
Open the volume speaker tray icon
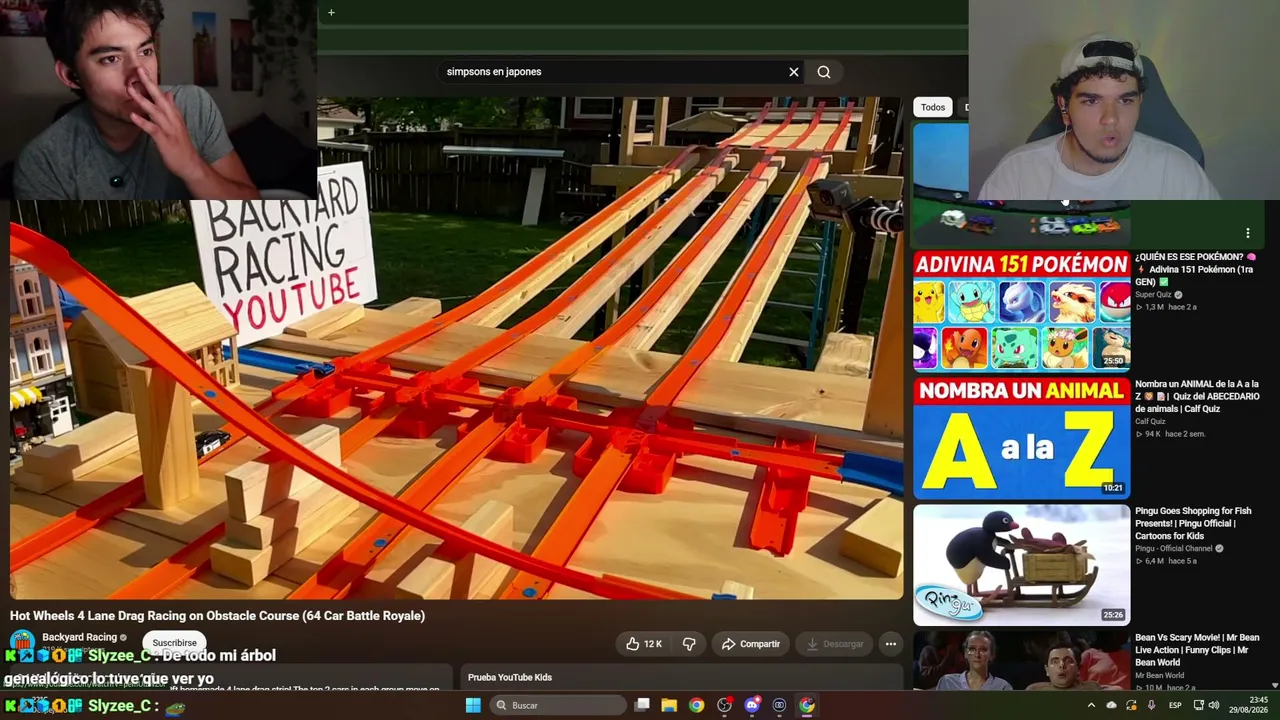1214,705
